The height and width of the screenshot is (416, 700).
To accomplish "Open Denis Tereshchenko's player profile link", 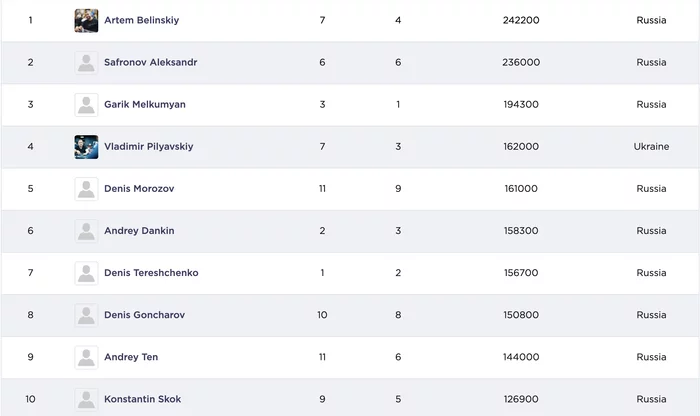I will coord(151,273).
